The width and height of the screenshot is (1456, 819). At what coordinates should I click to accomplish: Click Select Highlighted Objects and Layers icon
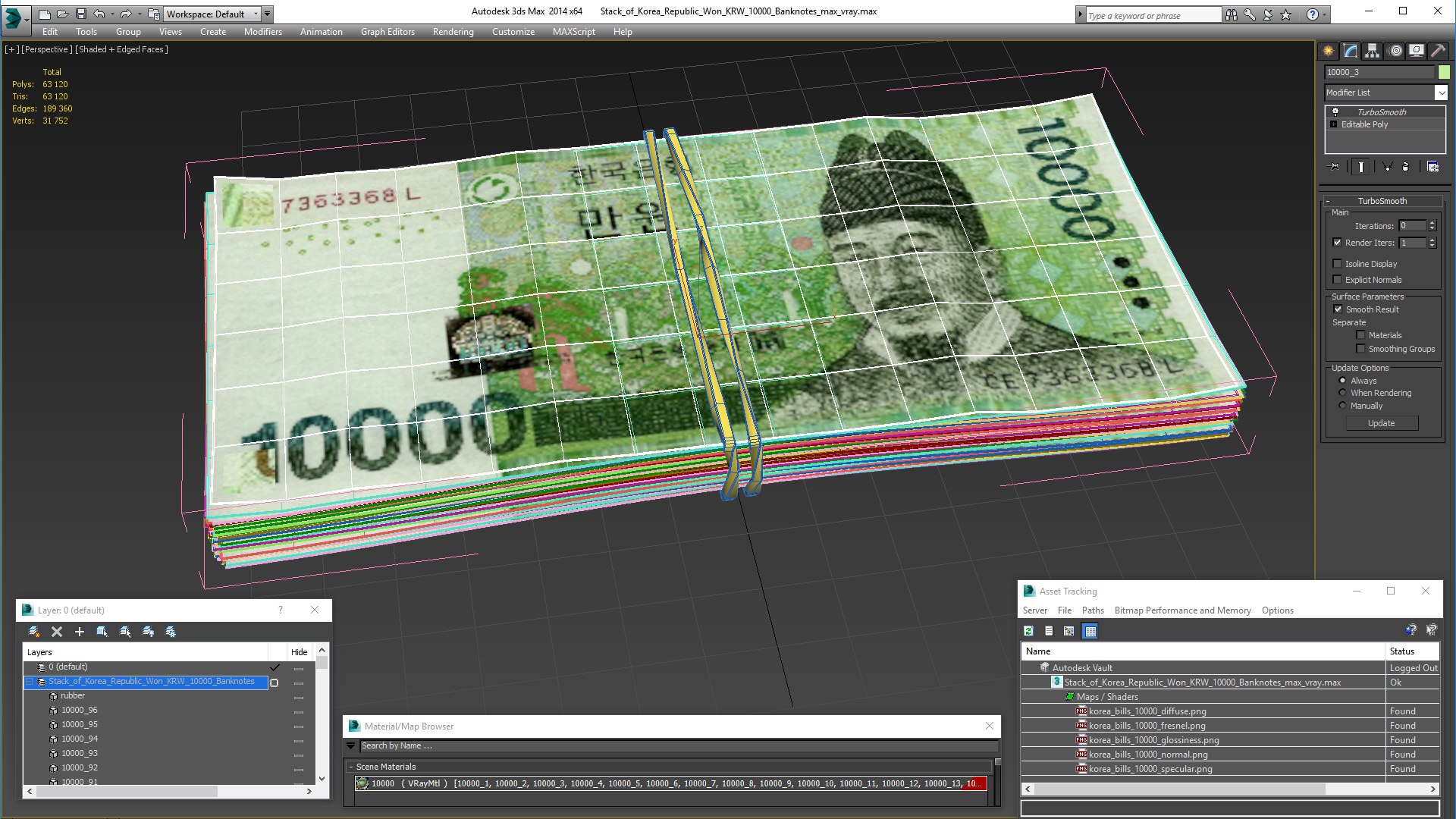(102, 631)
